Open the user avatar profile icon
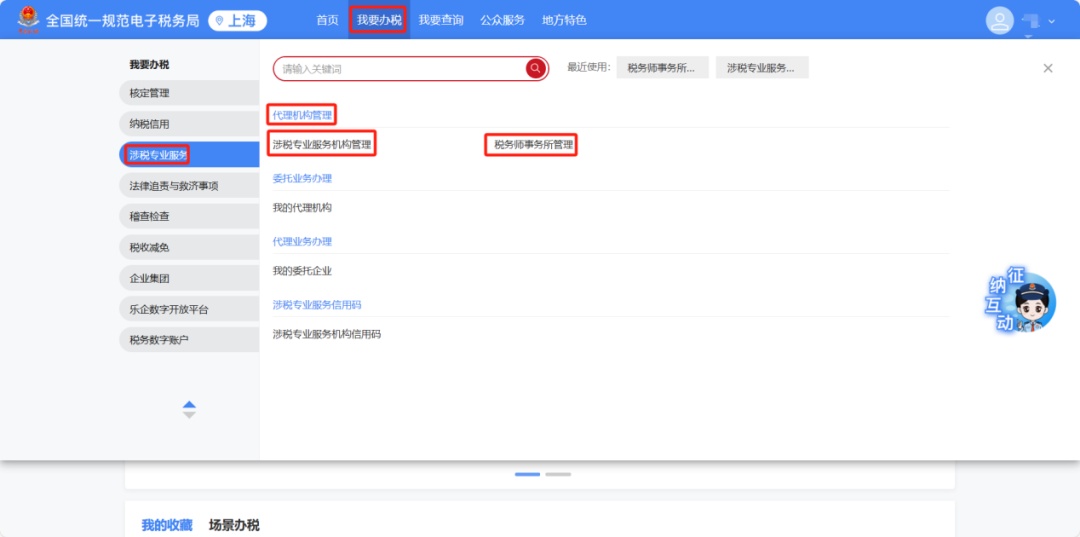Viewport: 1080px width, 537px height. 999,20
